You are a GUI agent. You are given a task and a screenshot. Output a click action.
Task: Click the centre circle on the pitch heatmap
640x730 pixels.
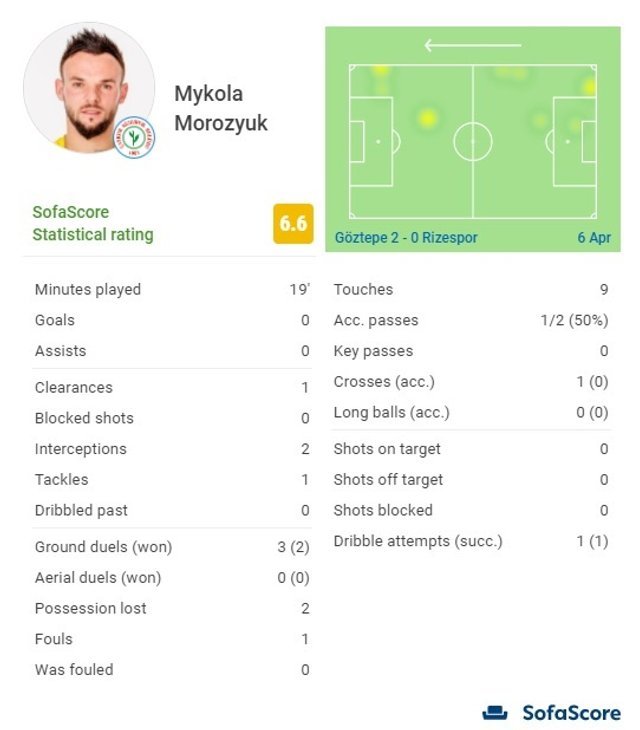(x=472, y=142)
